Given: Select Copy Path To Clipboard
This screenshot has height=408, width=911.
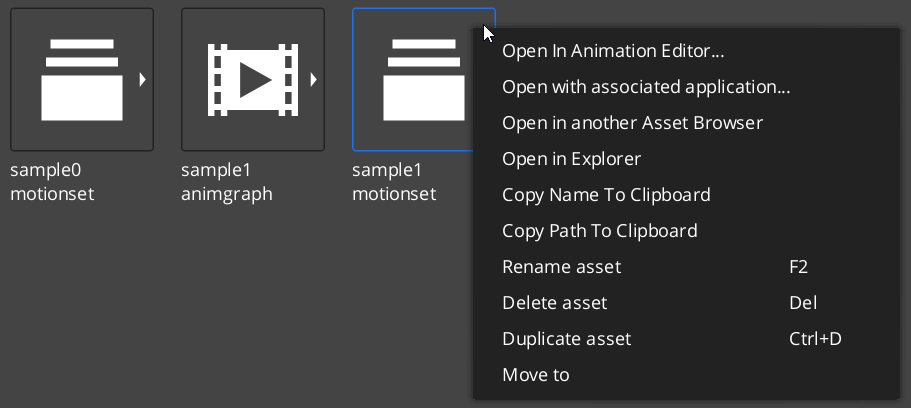Looking at the screenshot, I should [599, 231].
